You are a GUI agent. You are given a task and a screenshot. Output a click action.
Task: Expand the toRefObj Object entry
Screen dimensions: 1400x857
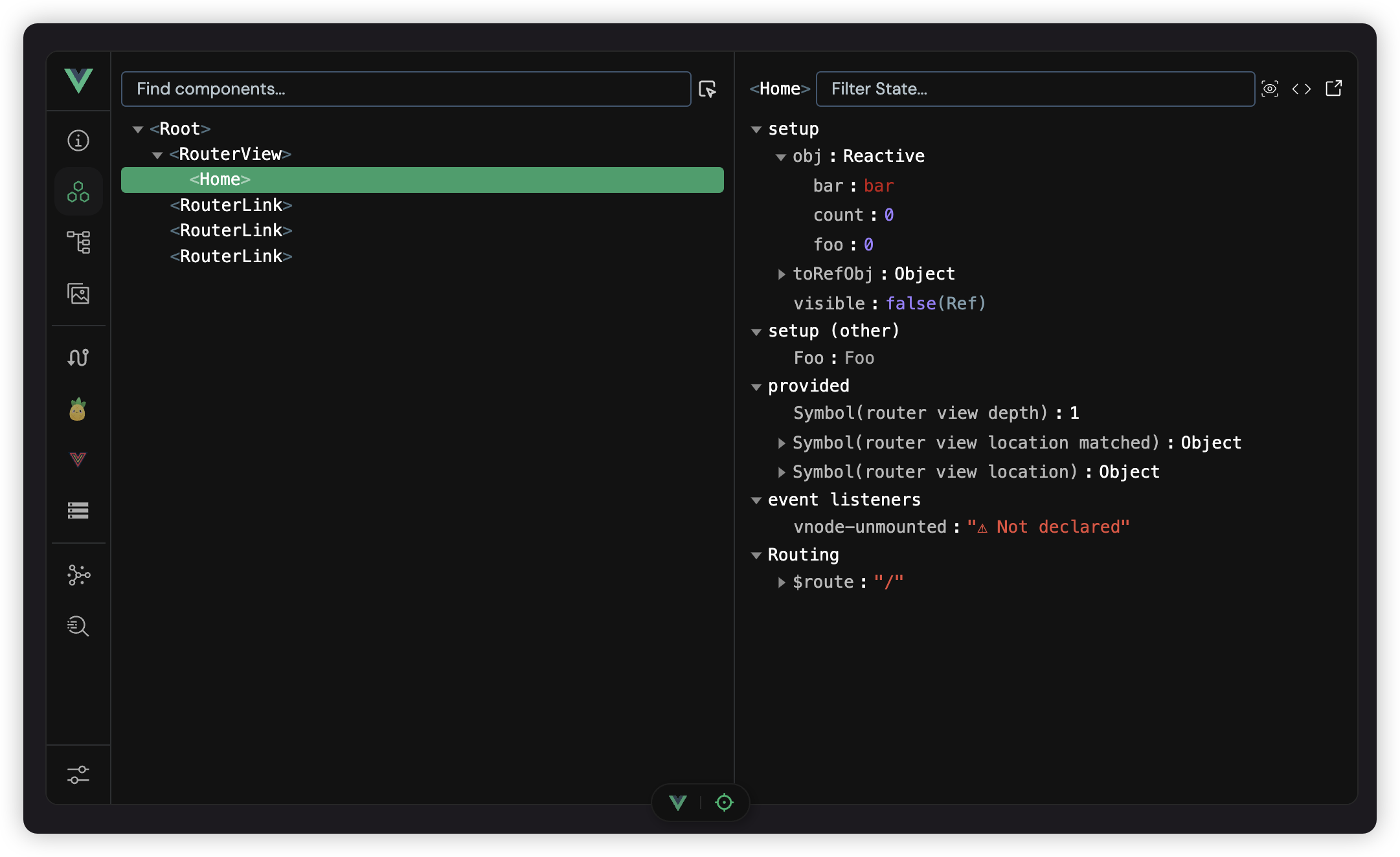[x=782, y=274]
